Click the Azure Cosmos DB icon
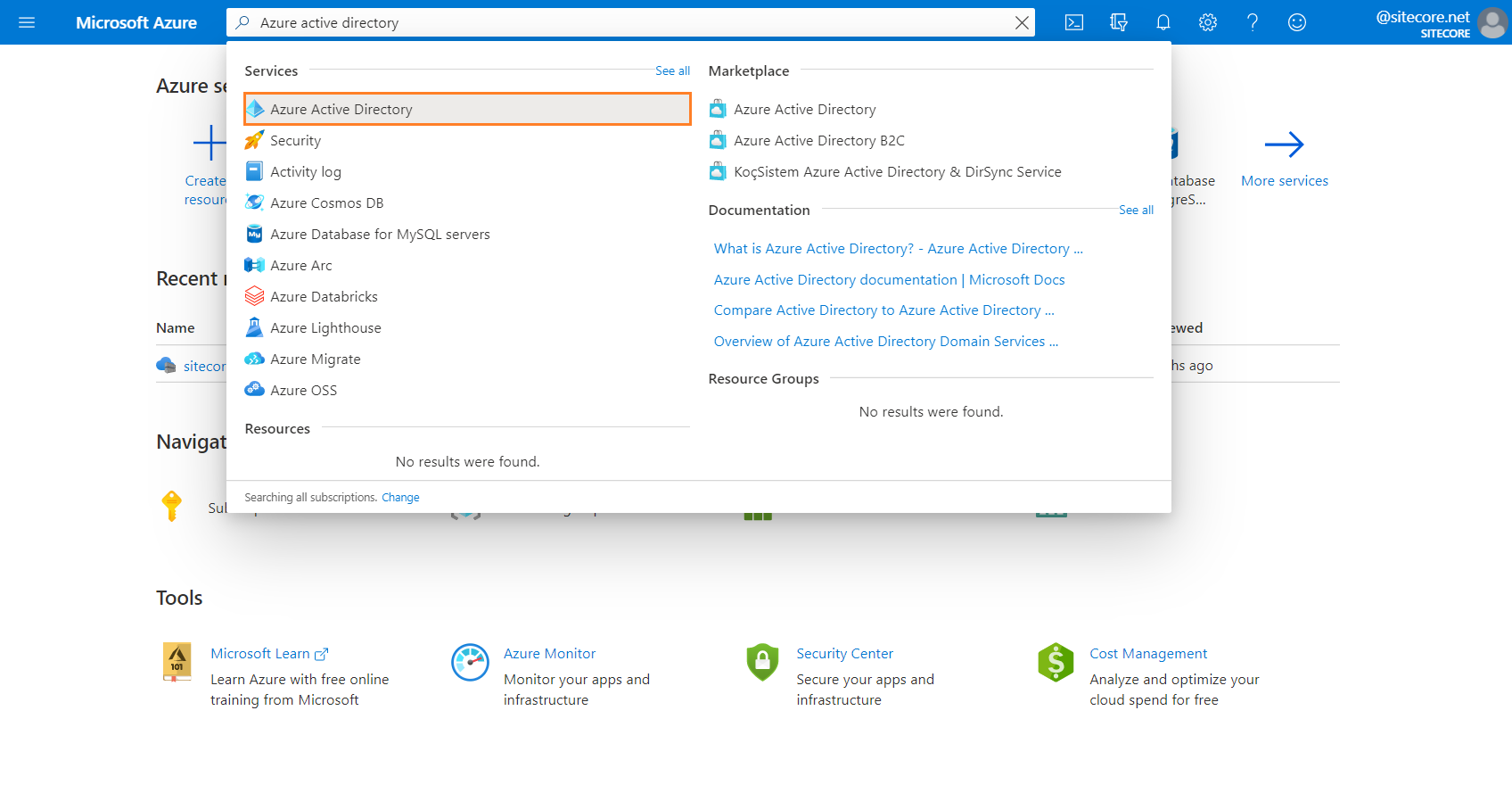Image resolution: width=1512 pixels, height=785 pixels. click(254, 202)
